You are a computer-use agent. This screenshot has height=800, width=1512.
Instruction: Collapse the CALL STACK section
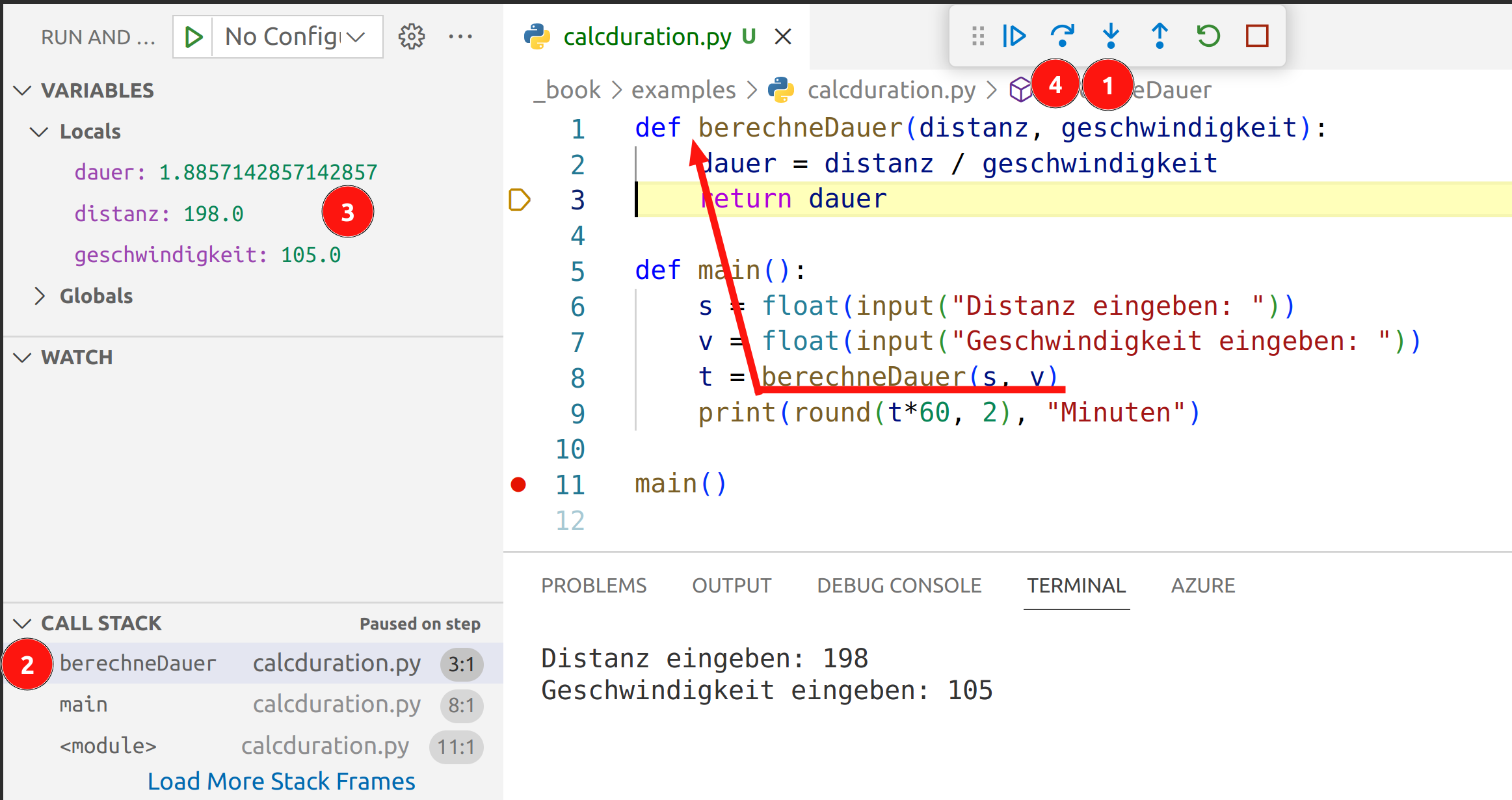click(x=23, y=623)
